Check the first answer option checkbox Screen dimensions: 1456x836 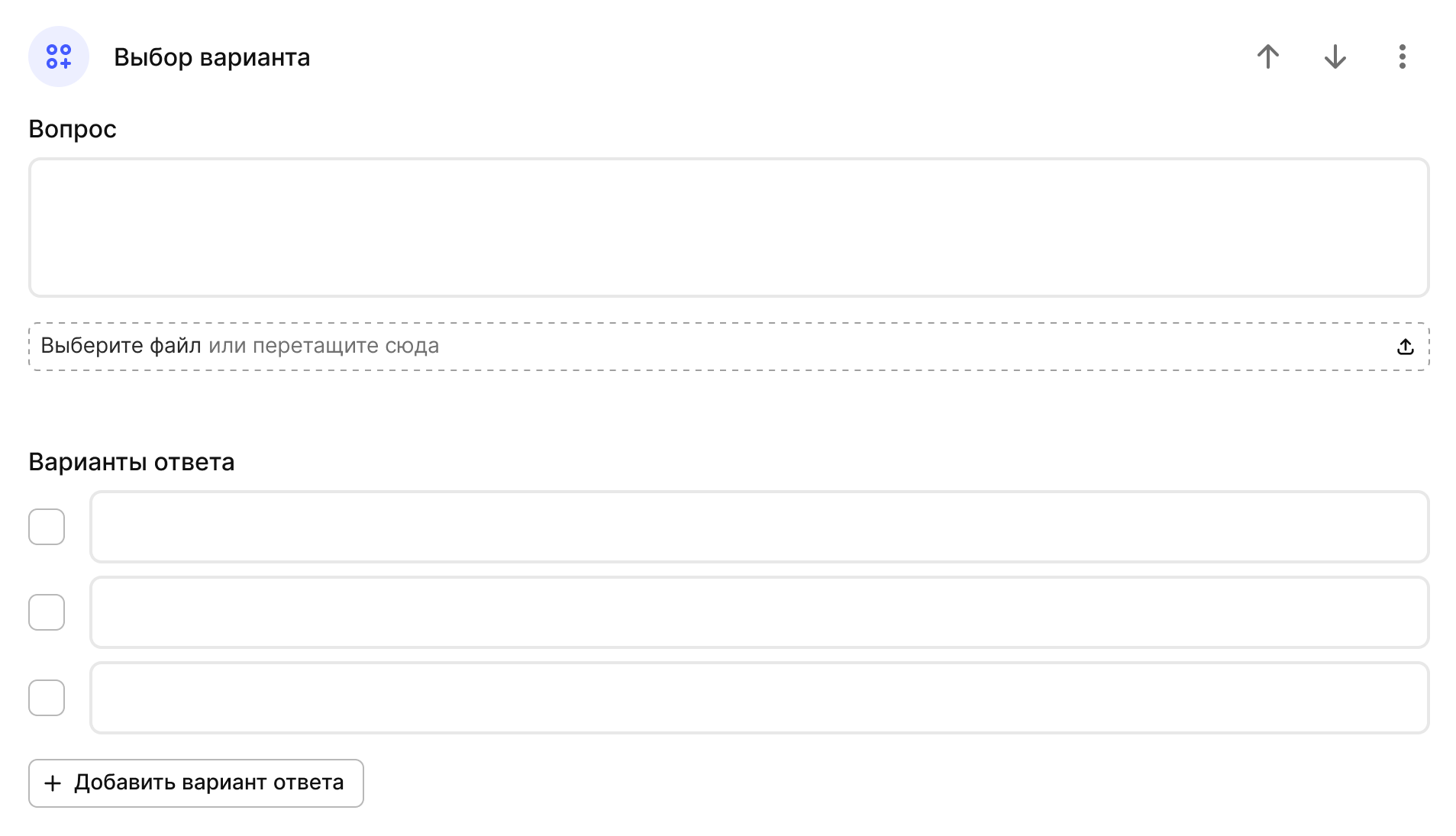click(x=47, y=527)
